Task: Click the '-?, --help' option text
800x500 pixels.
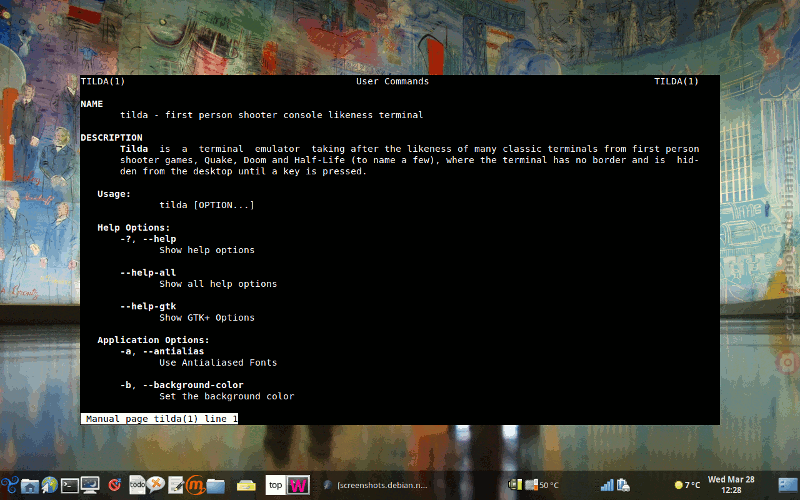Action: coord(148,239)
